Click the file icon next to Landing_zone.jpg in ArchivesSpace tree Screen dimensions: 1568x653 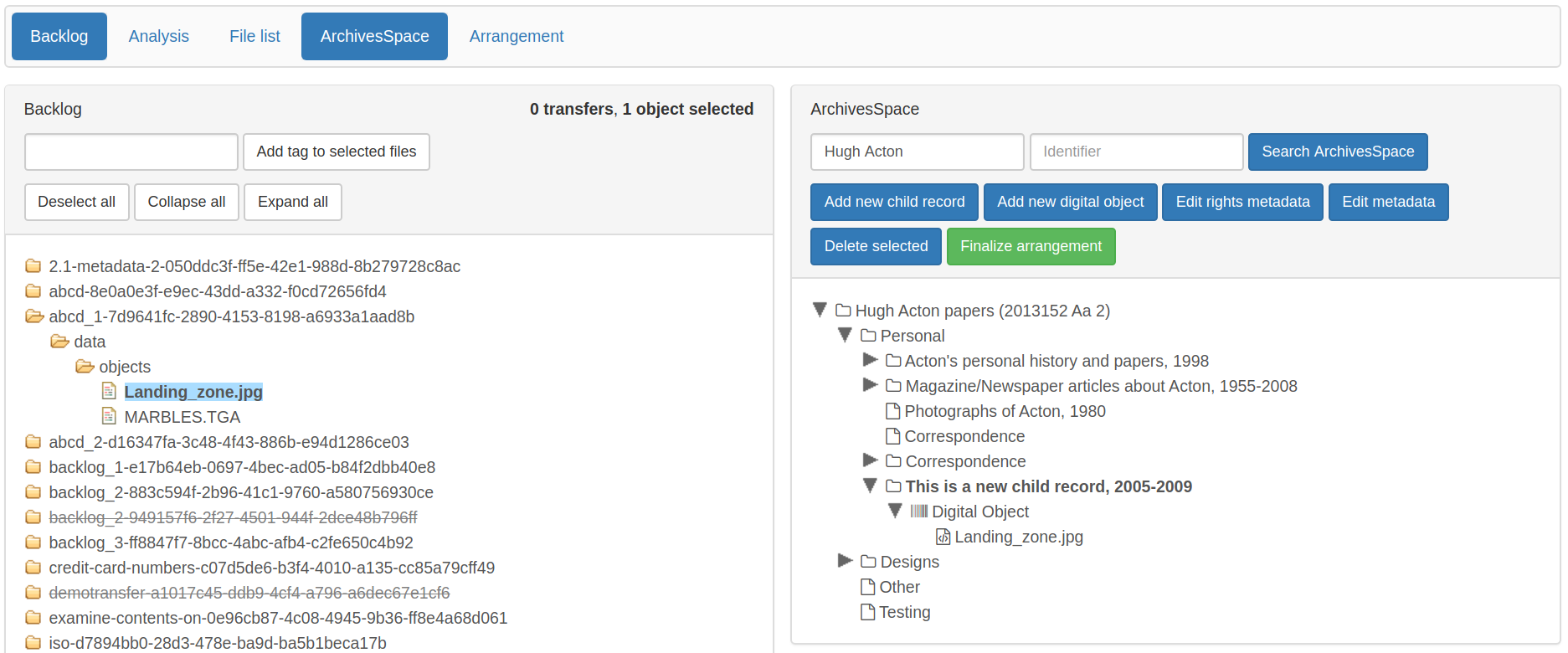(943, 537)
